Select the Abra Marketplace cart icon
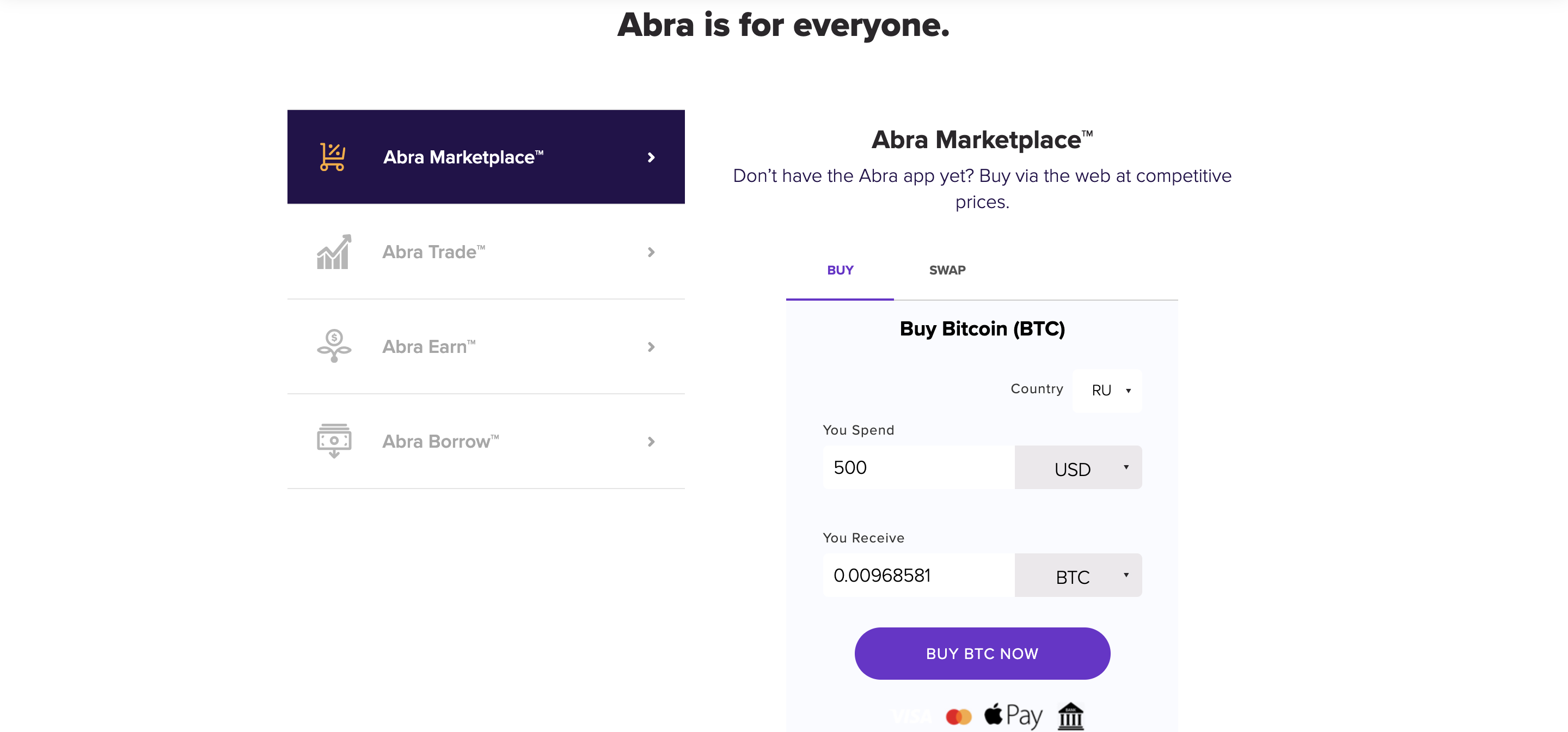Screen dimensions: 1568x732 point(332,156)
